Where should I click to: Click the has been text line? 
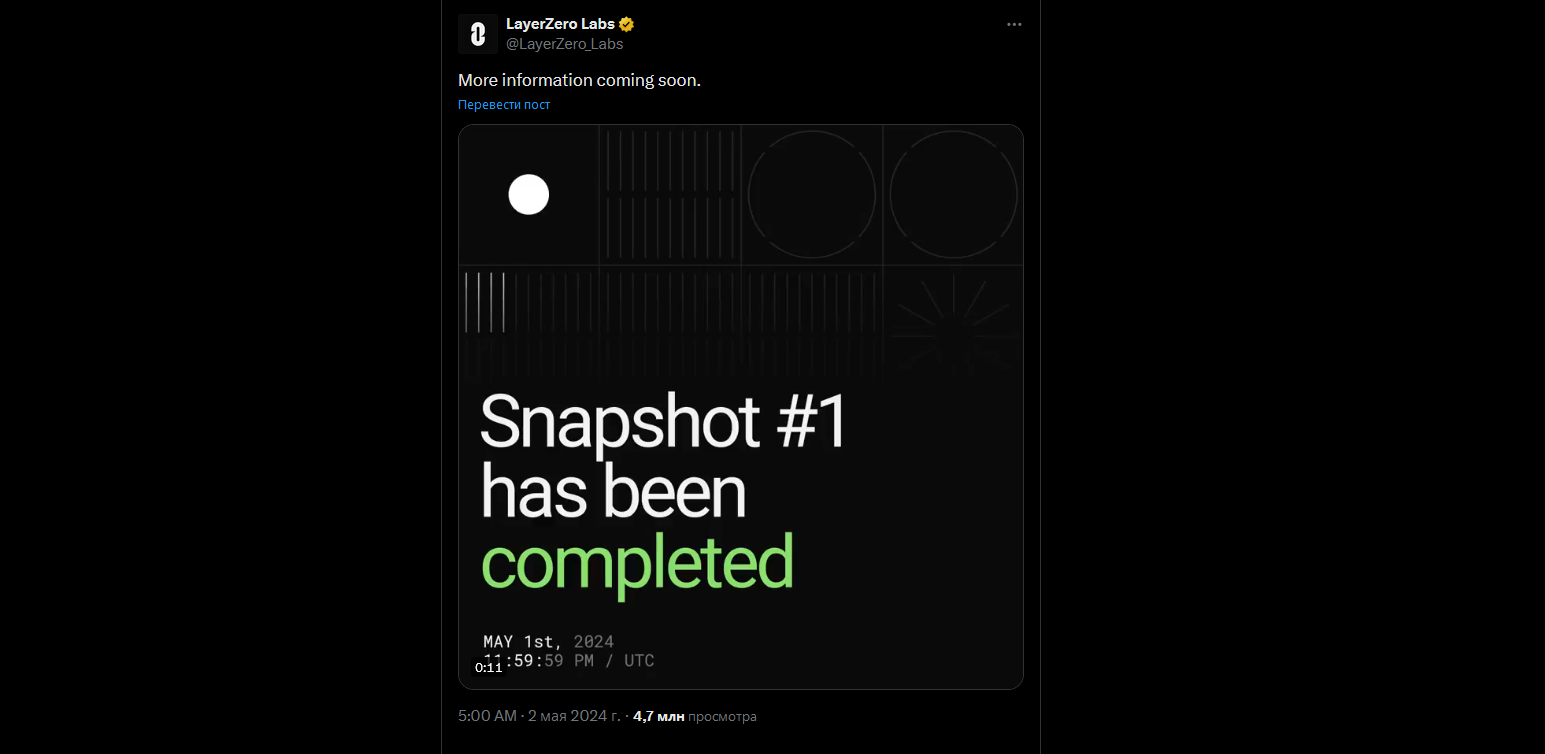point(613,494)
